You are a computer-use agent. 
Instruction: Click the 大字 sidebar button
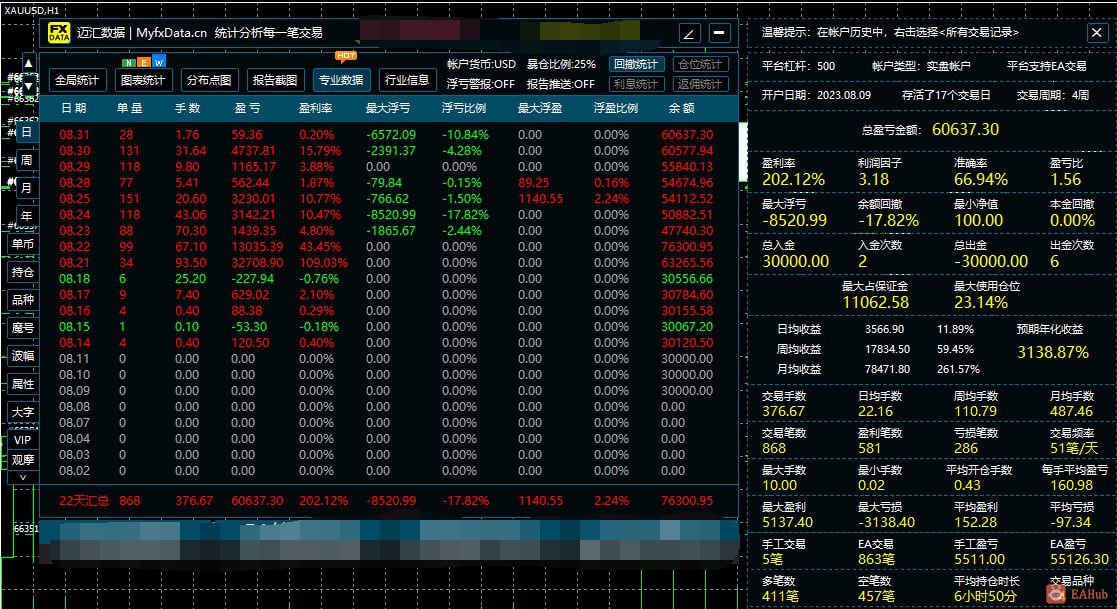tap(23, 412)
